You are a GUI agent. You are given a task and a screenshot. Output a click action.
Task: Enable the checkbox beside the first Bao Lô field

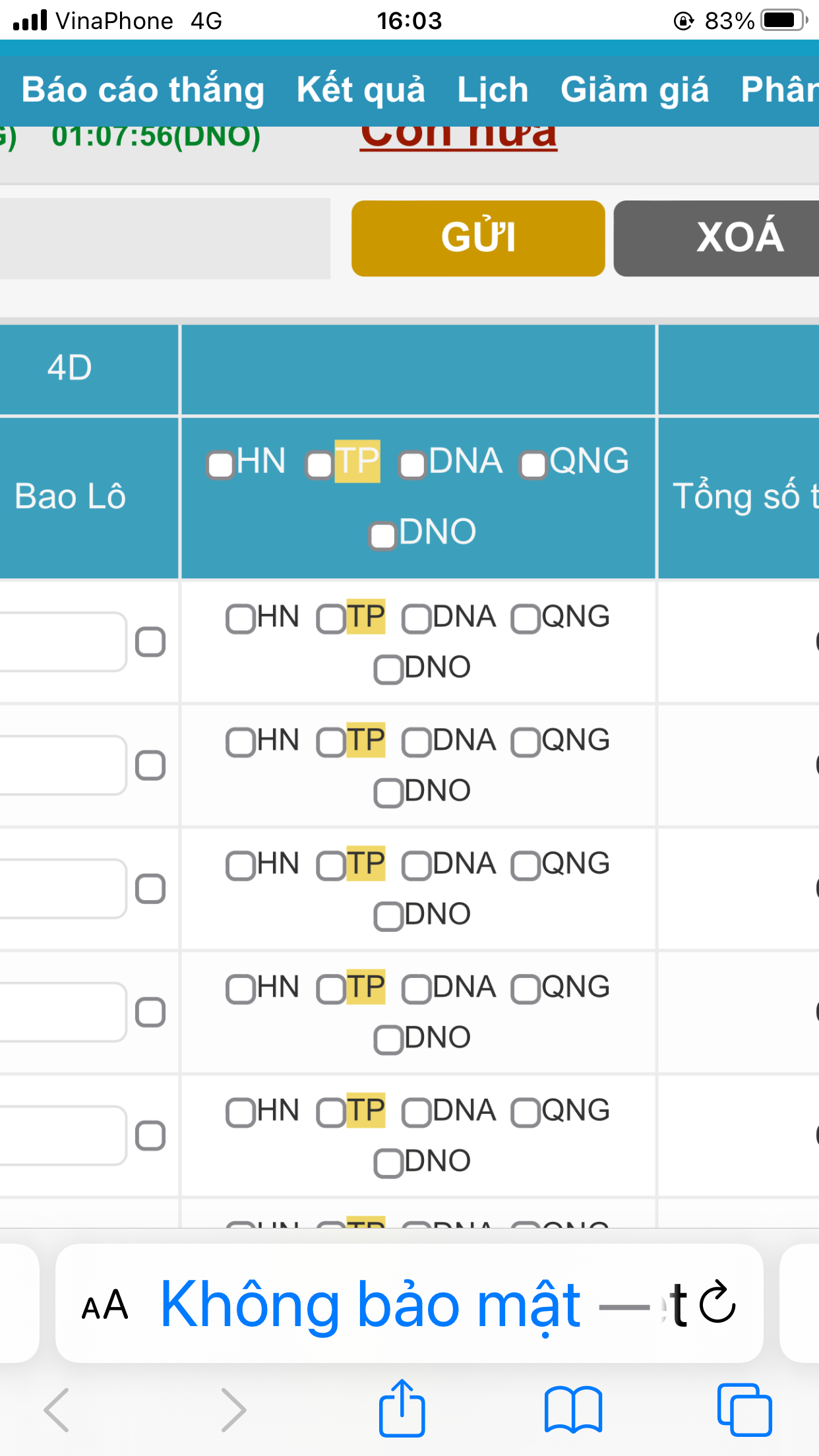click(151, 641)
